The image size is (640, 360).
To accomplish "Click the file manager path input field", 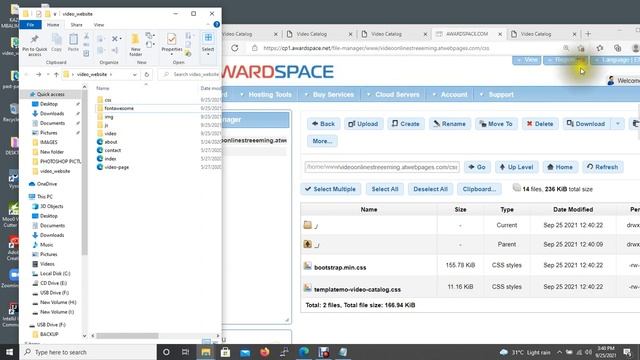I will 382,167.
